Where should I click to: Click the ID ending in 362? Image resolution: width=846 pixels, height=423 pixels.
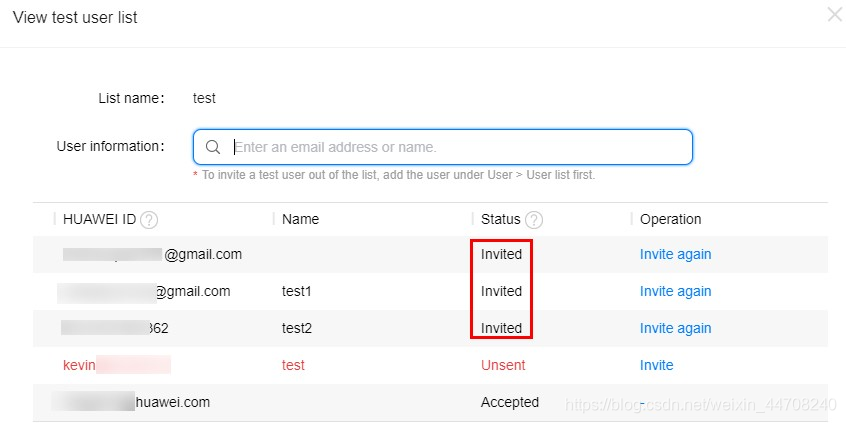click(x=114, y=328)
